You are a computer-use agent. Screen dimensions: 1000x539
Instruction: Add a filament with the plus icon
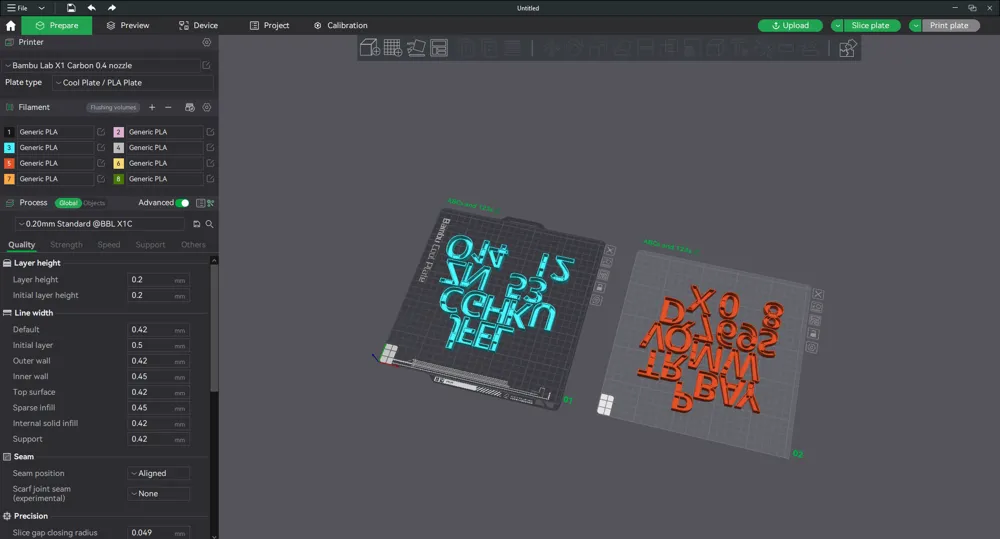(152, 107)
